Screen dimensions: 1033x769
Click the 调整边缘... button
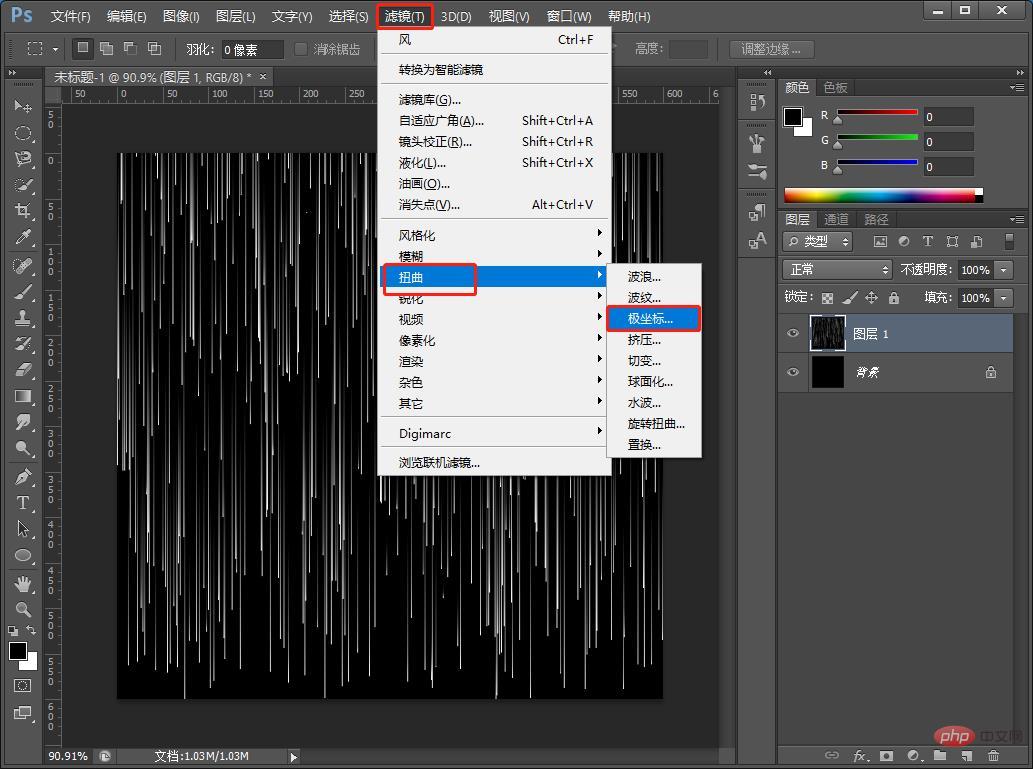pyautogui.click(x=771, y=49)
